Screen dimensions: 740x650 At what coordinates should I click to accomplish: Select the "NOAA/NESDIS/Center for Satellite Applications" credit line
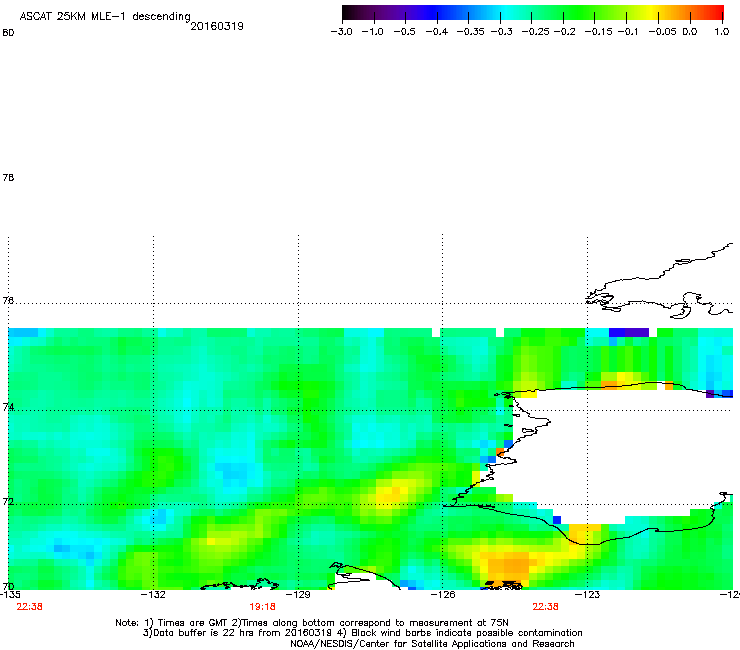pos(432,644)
